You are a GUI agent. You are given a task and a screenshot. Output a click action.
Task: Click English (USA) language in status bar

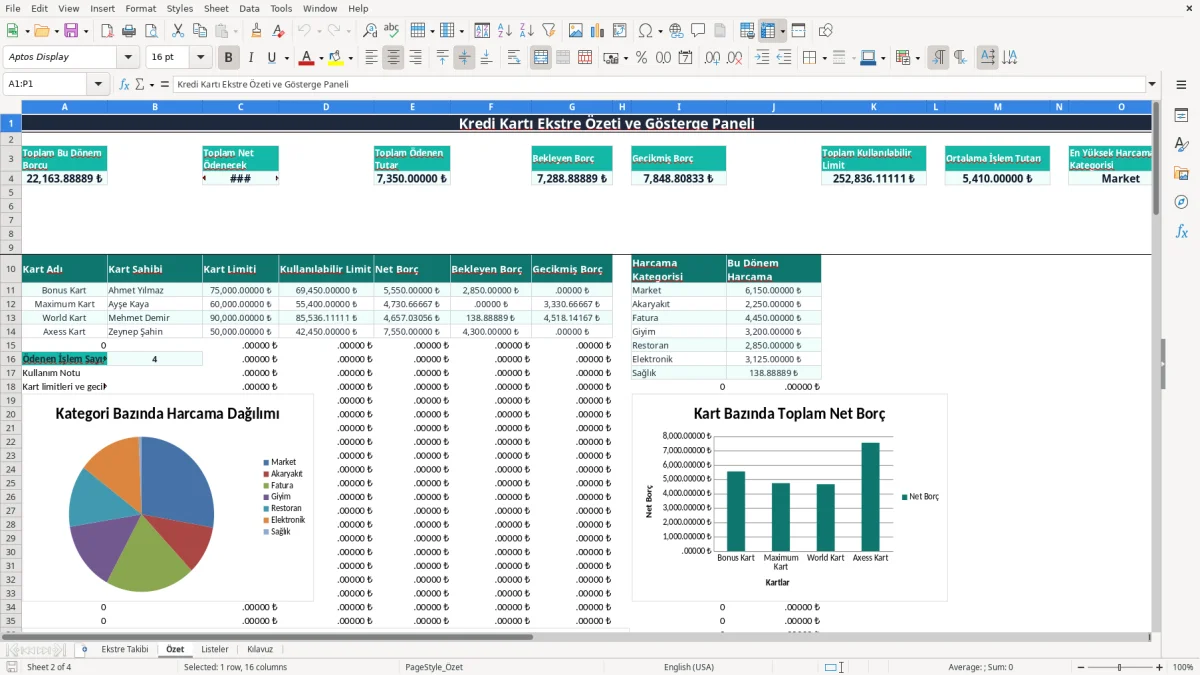[x=689, y=667]
